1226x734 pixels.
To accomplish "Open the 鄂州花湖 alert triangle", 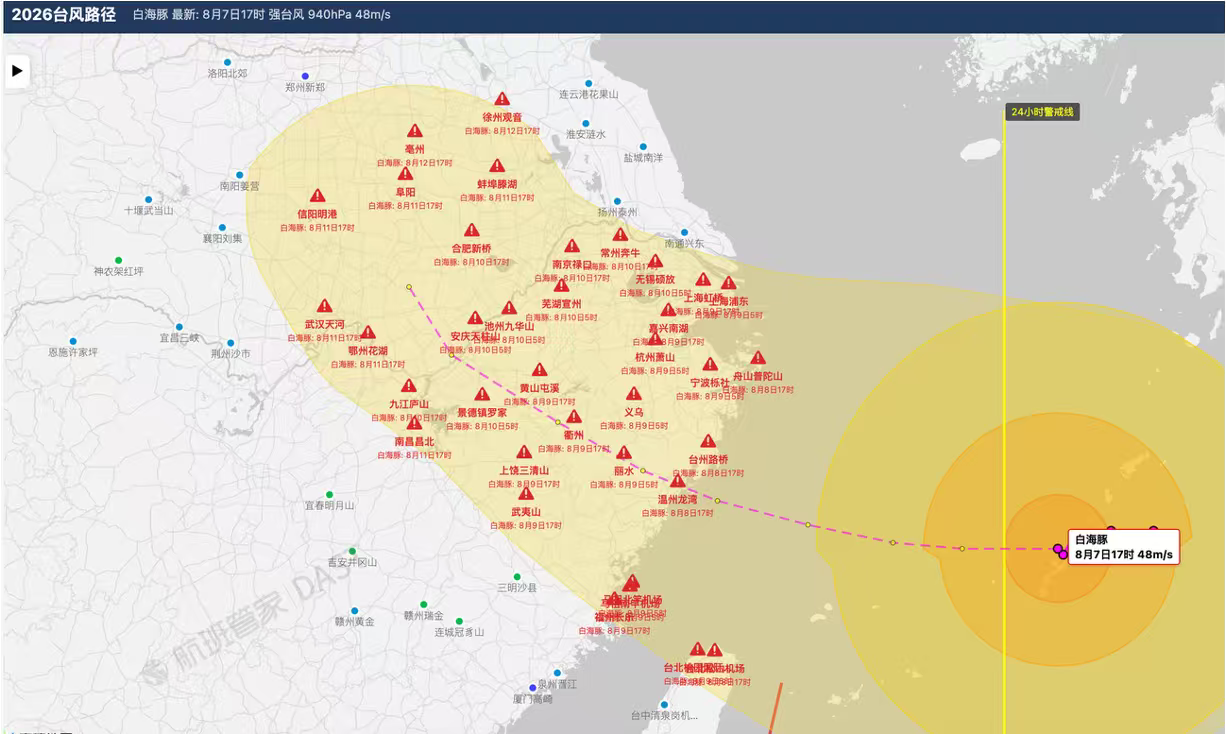I will pyautogui.click(x=368, y=333).
